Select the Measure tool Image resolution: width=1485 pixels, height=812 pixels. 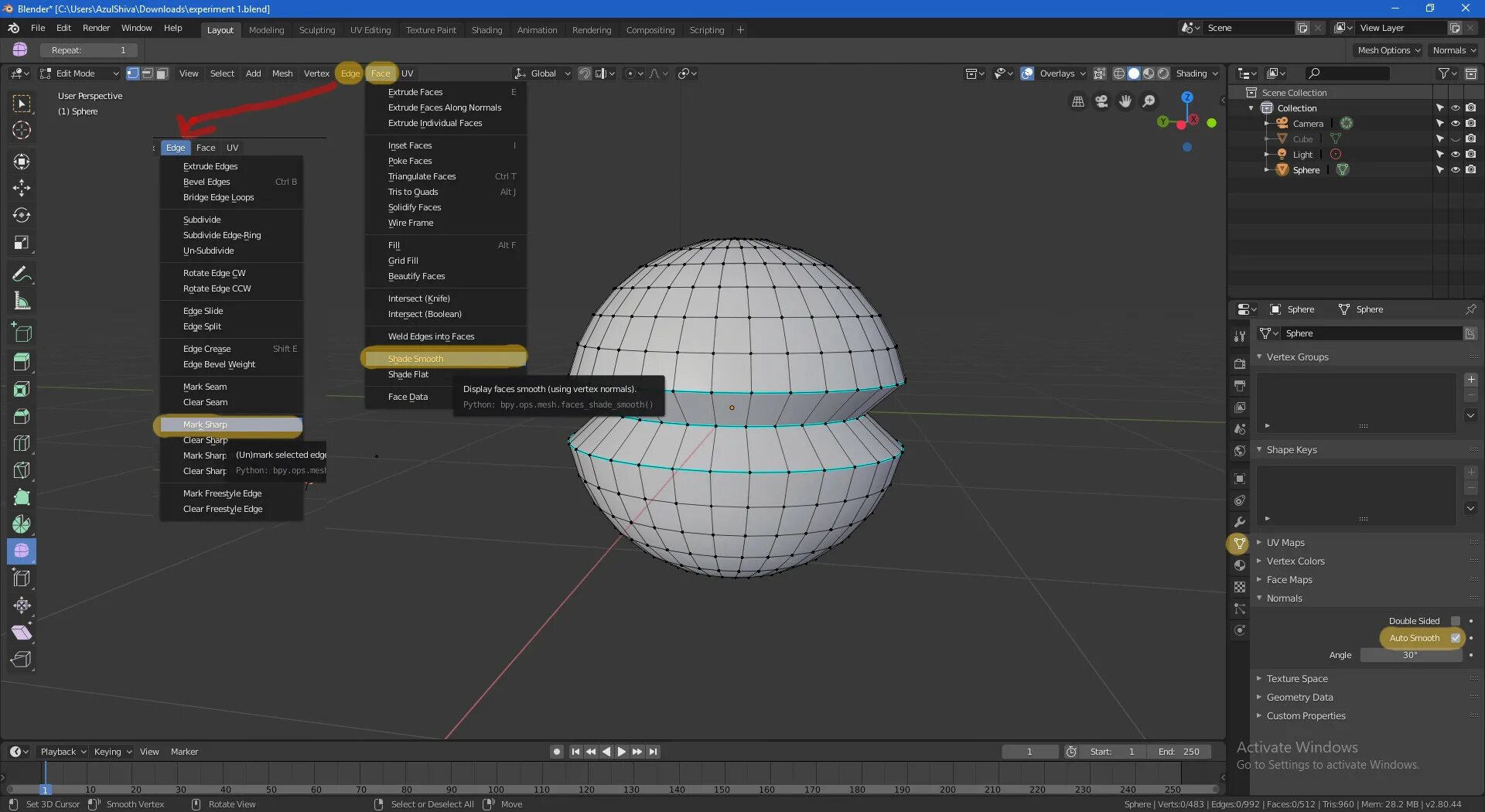point(22,301)
